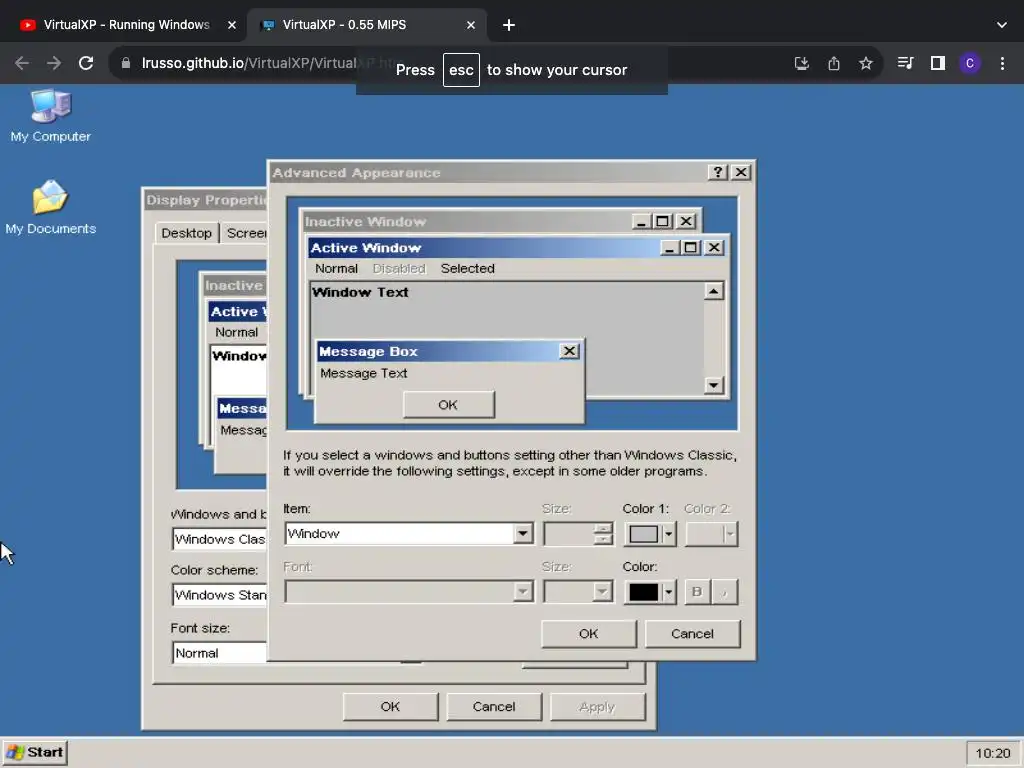The width and height of the screenshot is (1024, 768).
Task: Click the item Size spinner arrows
Action: (603, 534)
